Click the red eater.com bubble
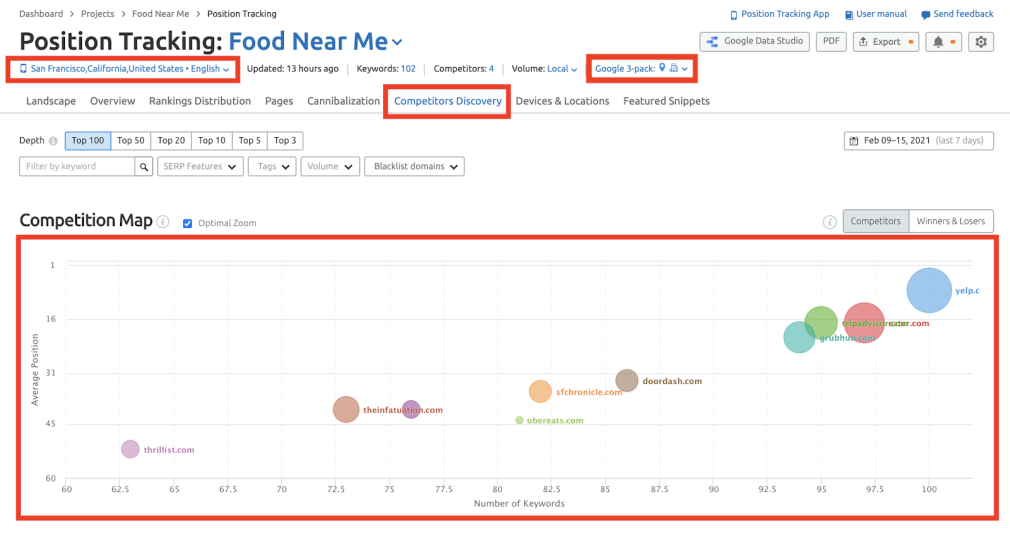The width and height of the screenshot is (1010, 537). click(864, 323)
